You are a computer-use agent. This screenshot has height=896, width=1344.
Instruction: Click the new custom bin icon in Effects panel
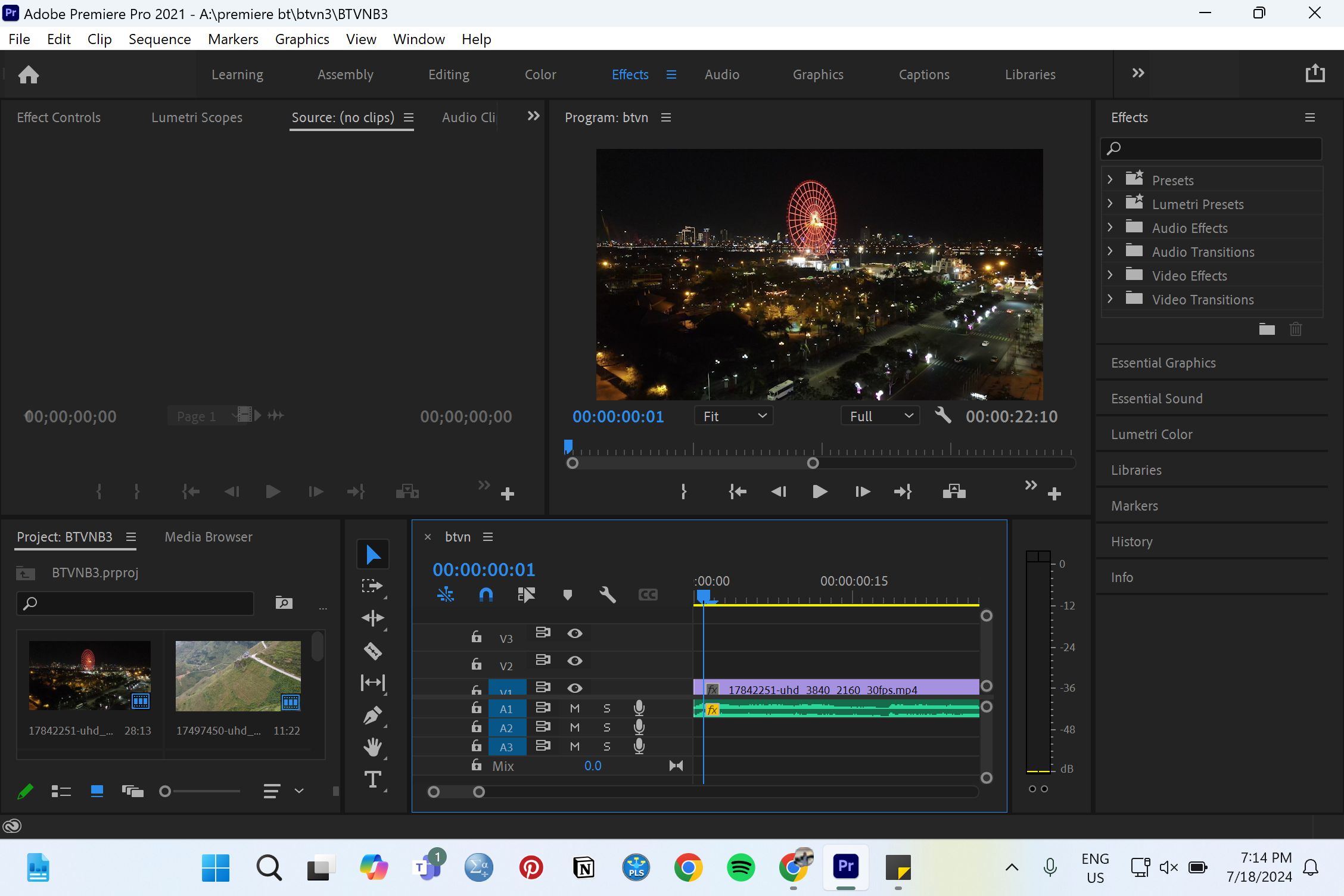[x=1267, y=329]
